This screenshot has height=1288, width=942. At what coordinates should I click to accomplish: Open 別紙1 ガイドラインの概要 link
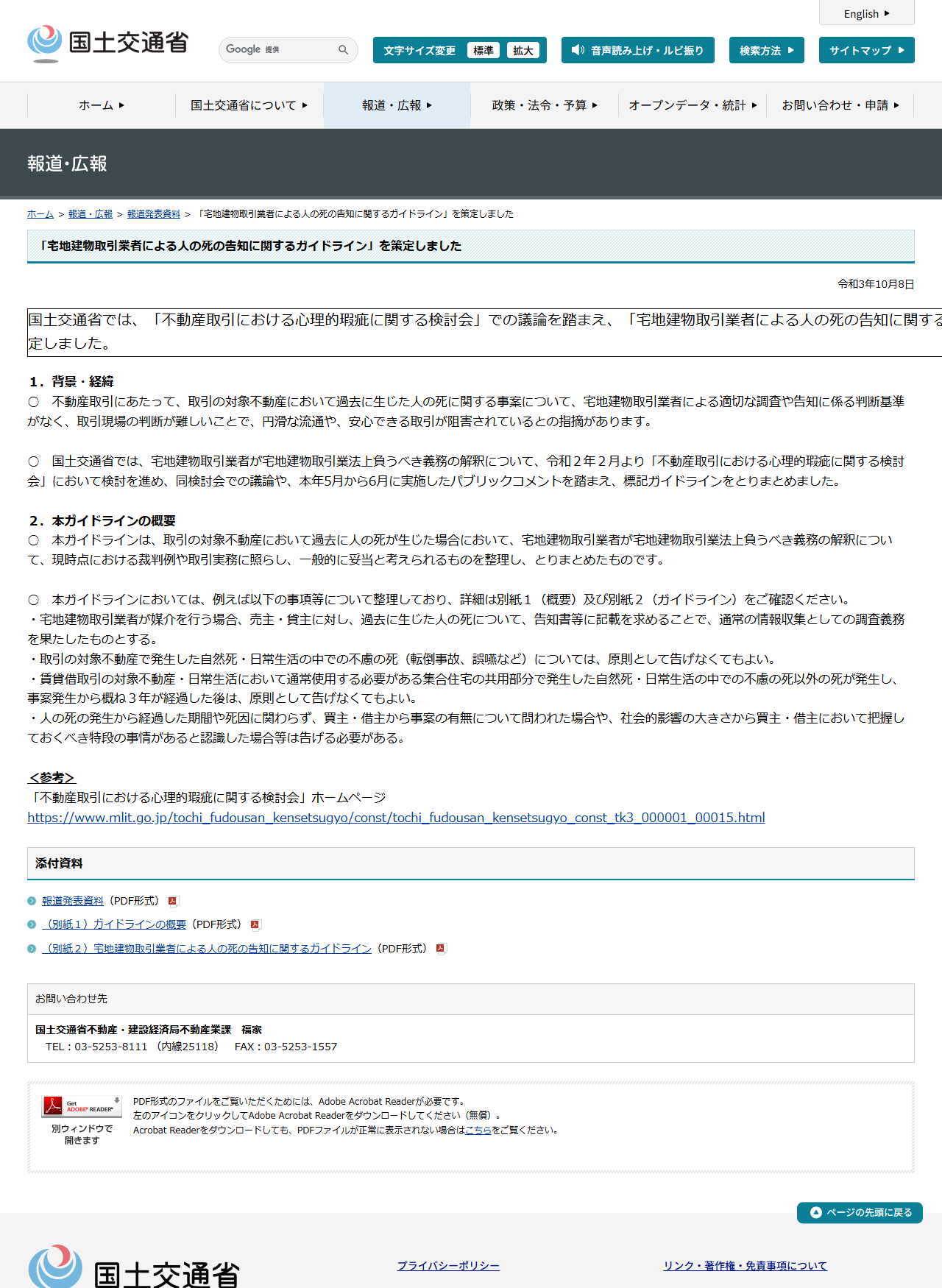coord(114,924)
